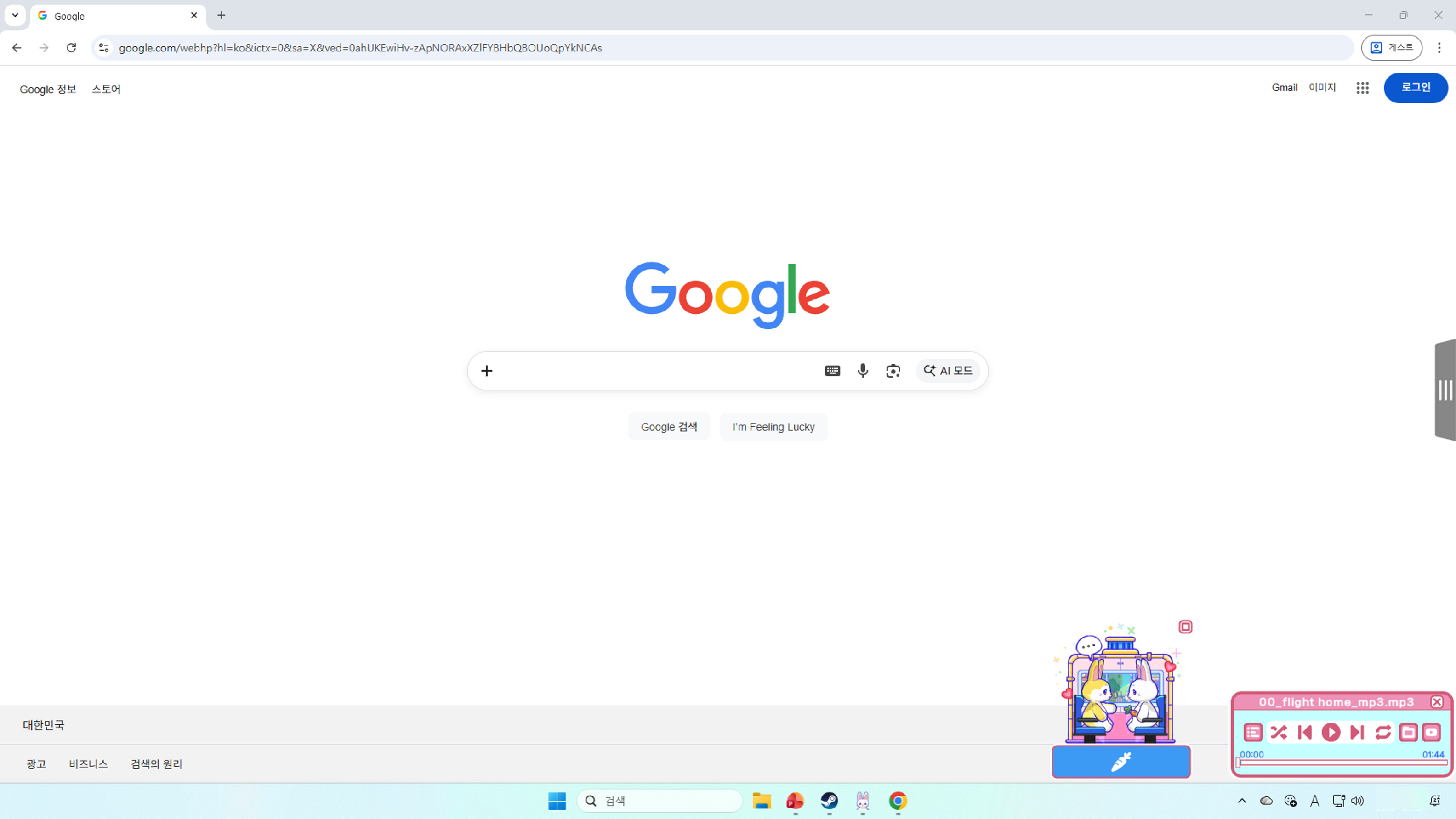Open the 스토어 link in the top bar
1456x819 pixels.
coord(106,89)
